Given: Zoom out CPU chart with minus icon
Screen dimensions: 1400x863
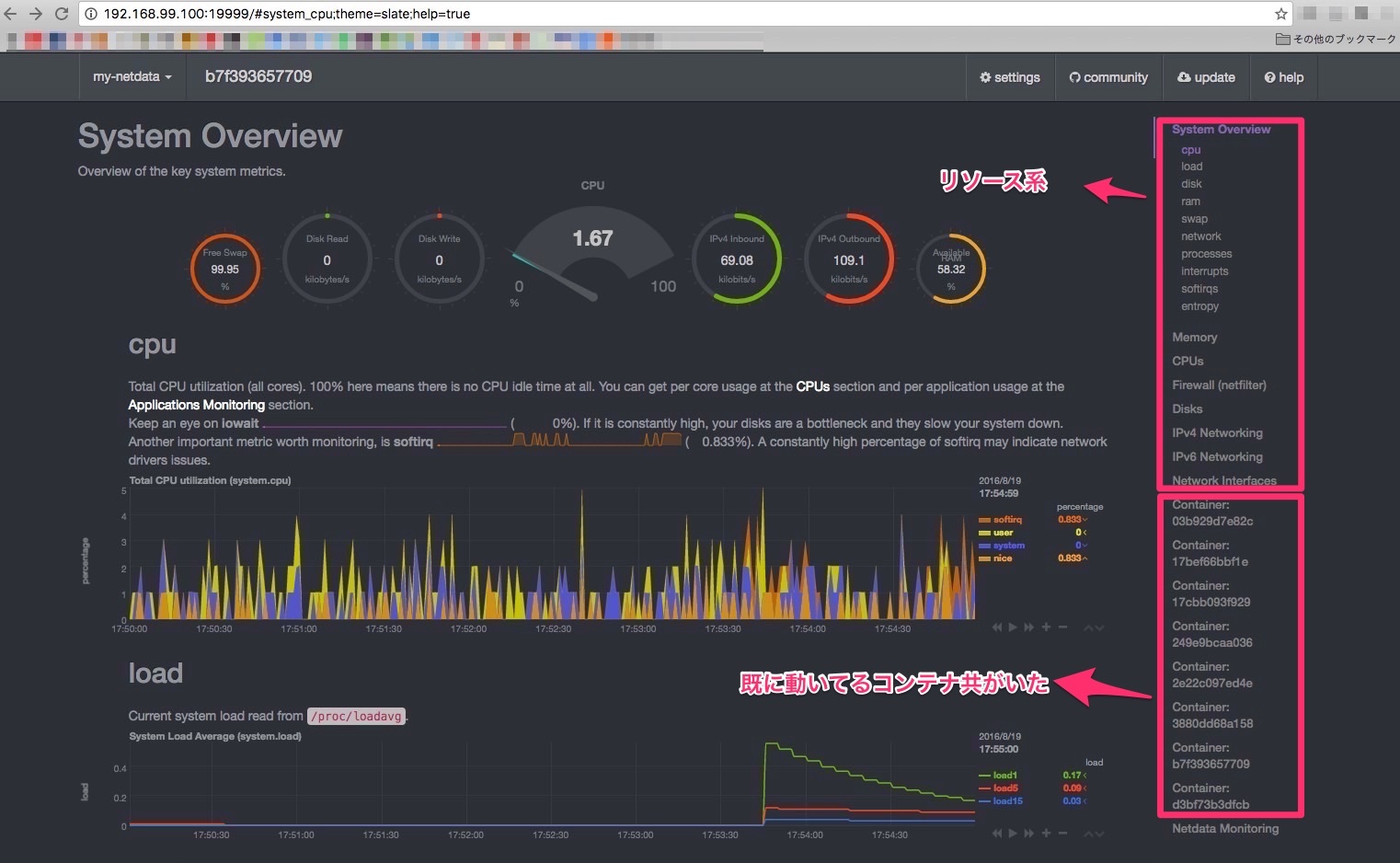Looking at the screenshot, I should coord(1062,627).
